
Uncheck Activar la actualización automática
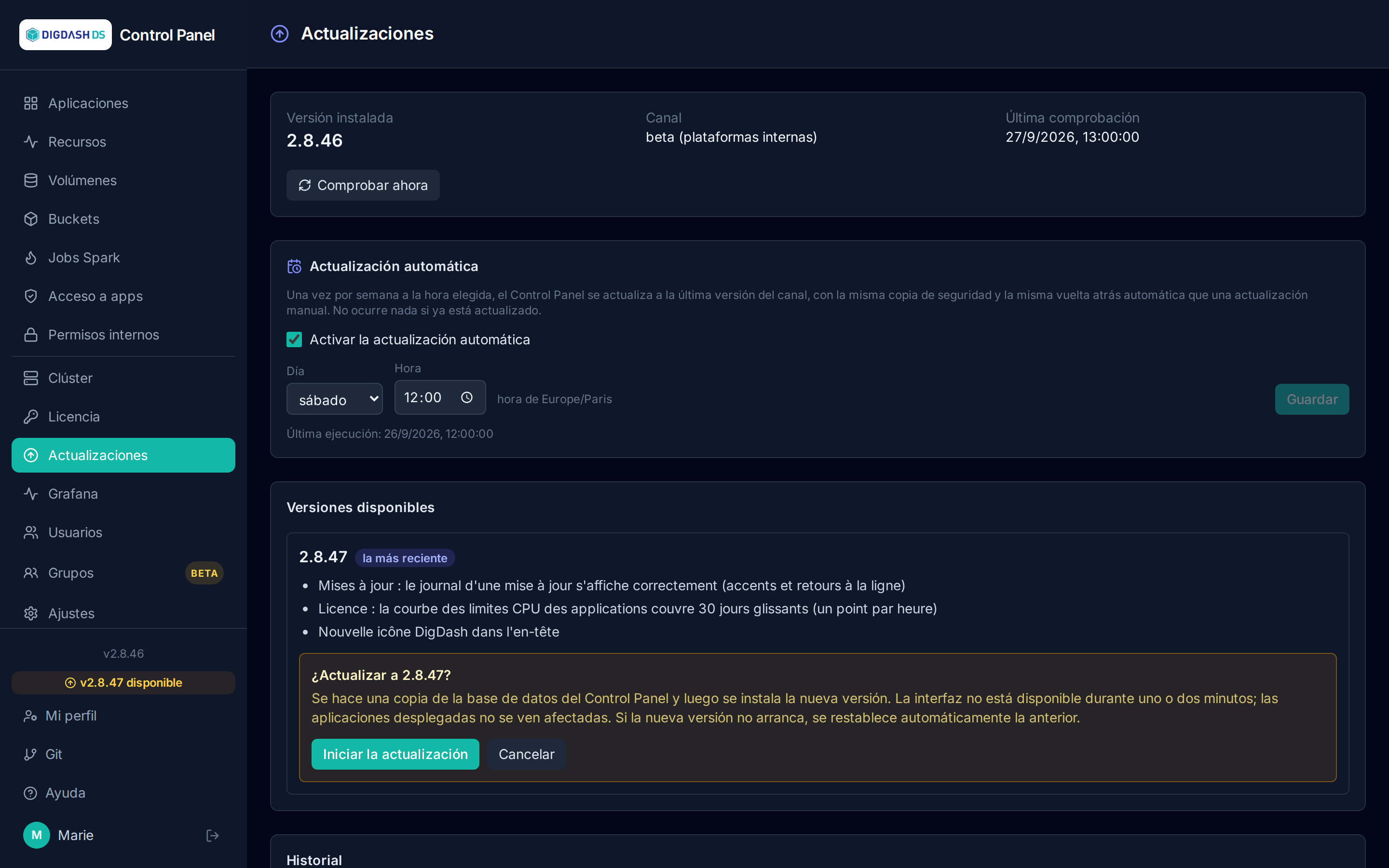(x=294, y=339)
